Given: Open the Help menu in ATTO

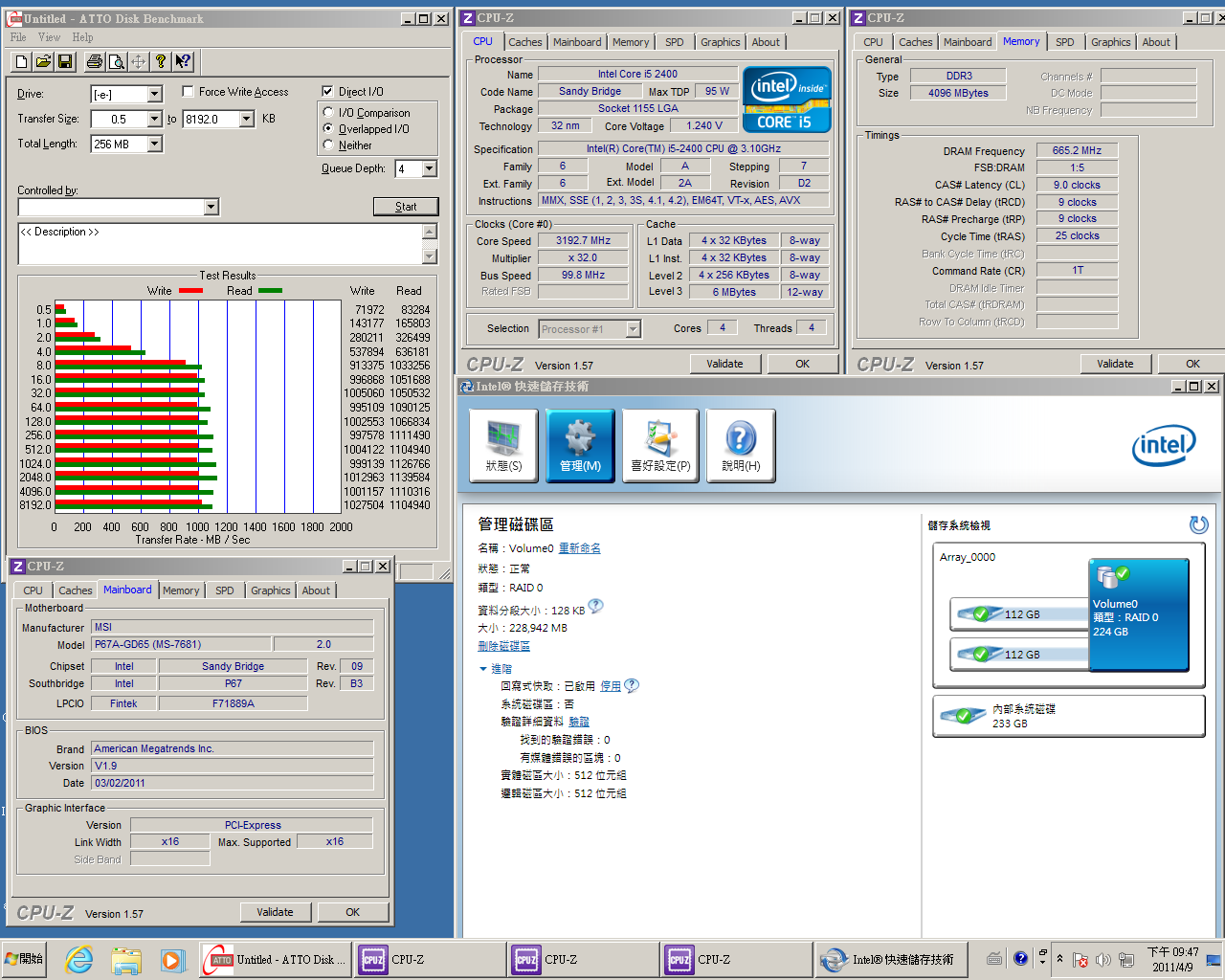Looking at the screenshot, I should pos(82,37).
